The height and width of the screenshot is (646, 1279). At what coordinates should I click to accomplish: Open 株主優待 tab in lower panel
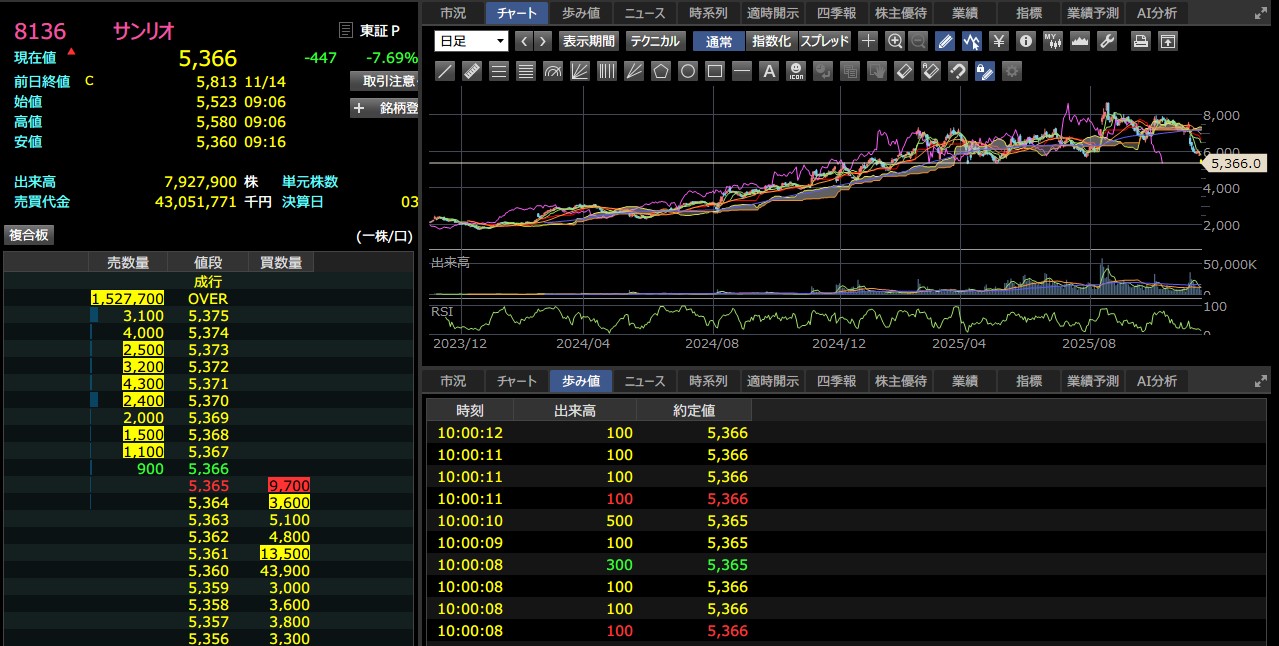click(901, 381)
